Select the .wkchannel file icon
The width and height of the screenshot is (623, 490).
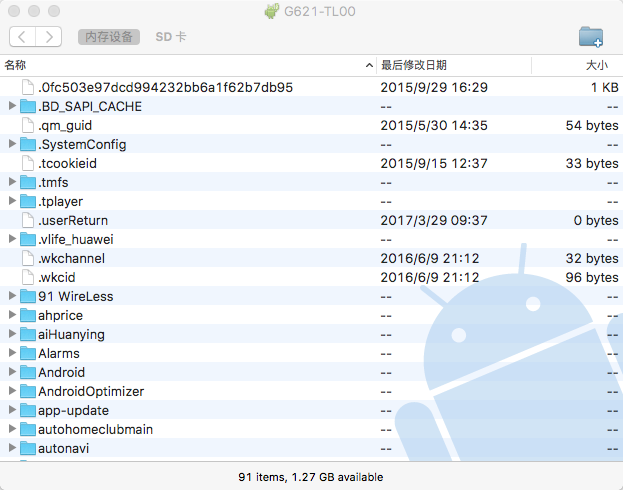click(28, 258)
